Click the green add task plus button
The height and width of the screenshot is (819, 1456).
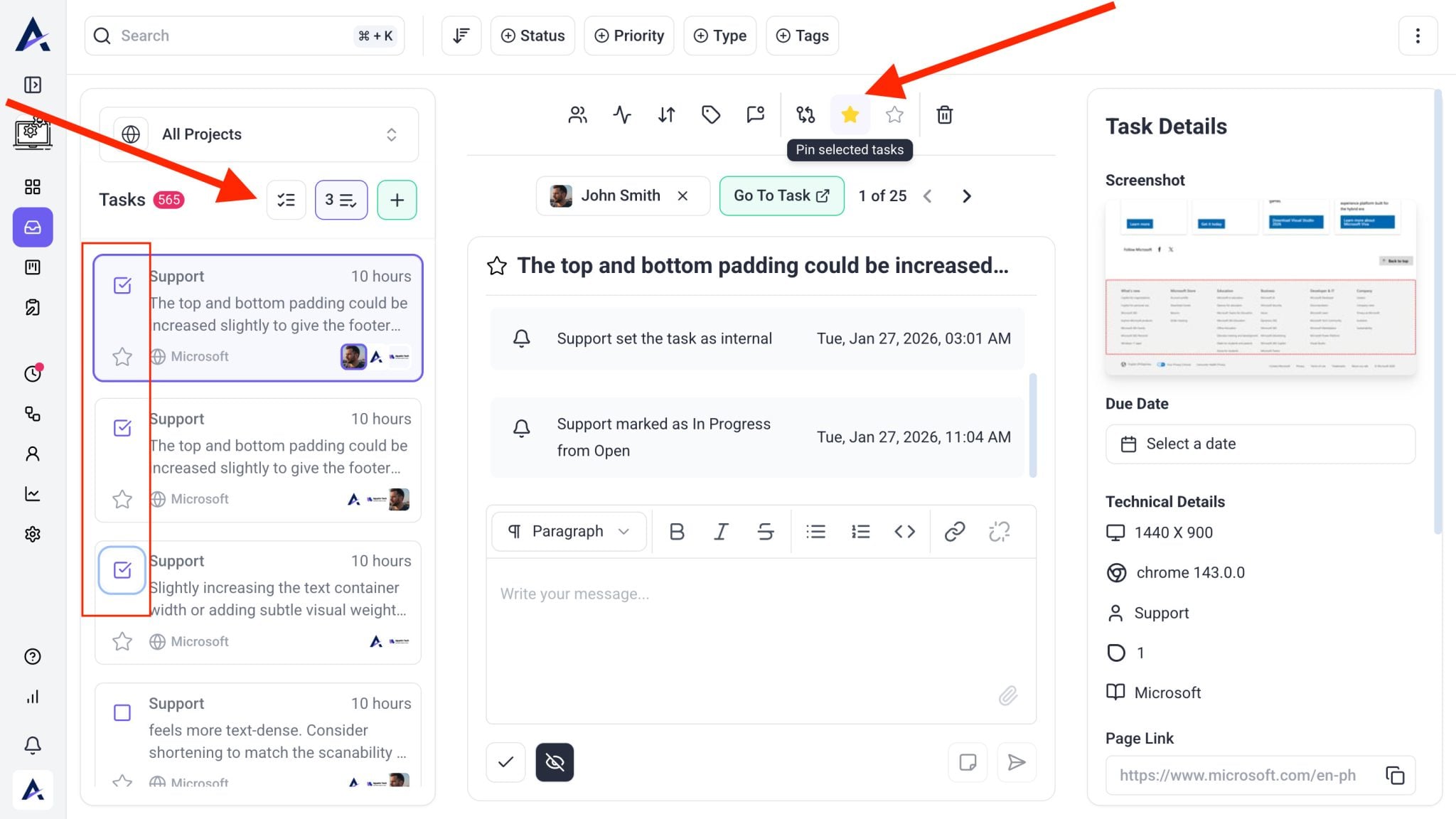pyautogui.click(x=397, y=200)
